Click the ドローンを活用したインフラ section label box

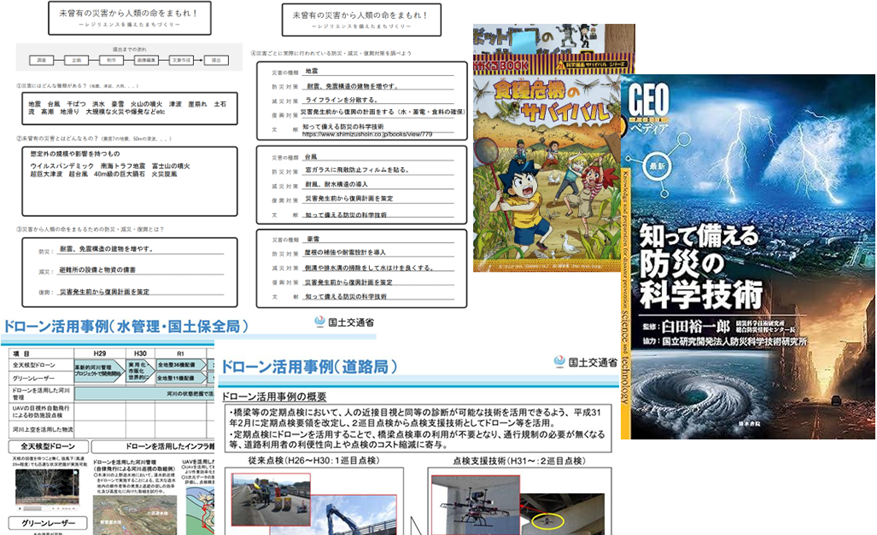(x=153, y=447)
